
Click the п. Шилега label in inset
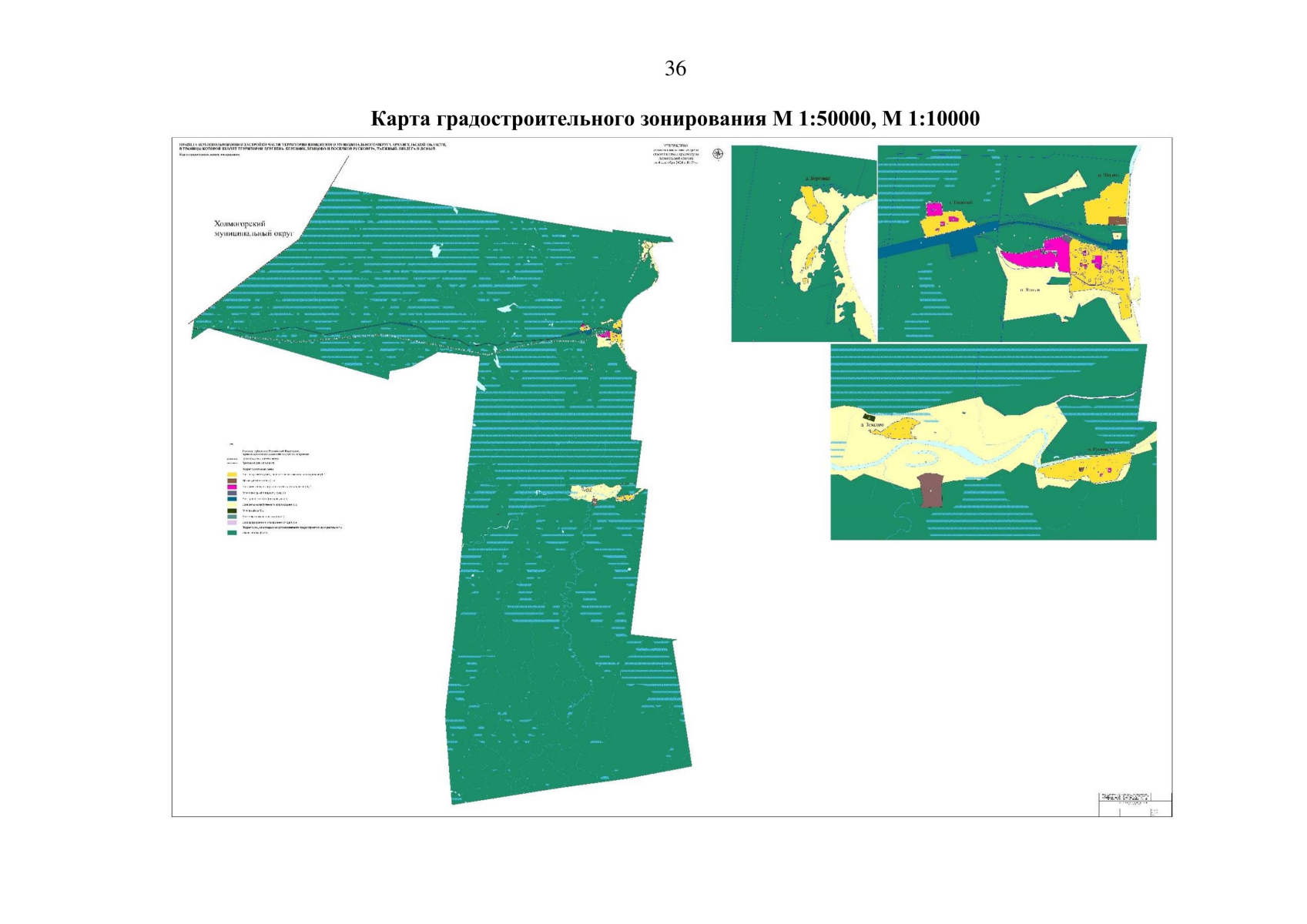(1108, 176)
